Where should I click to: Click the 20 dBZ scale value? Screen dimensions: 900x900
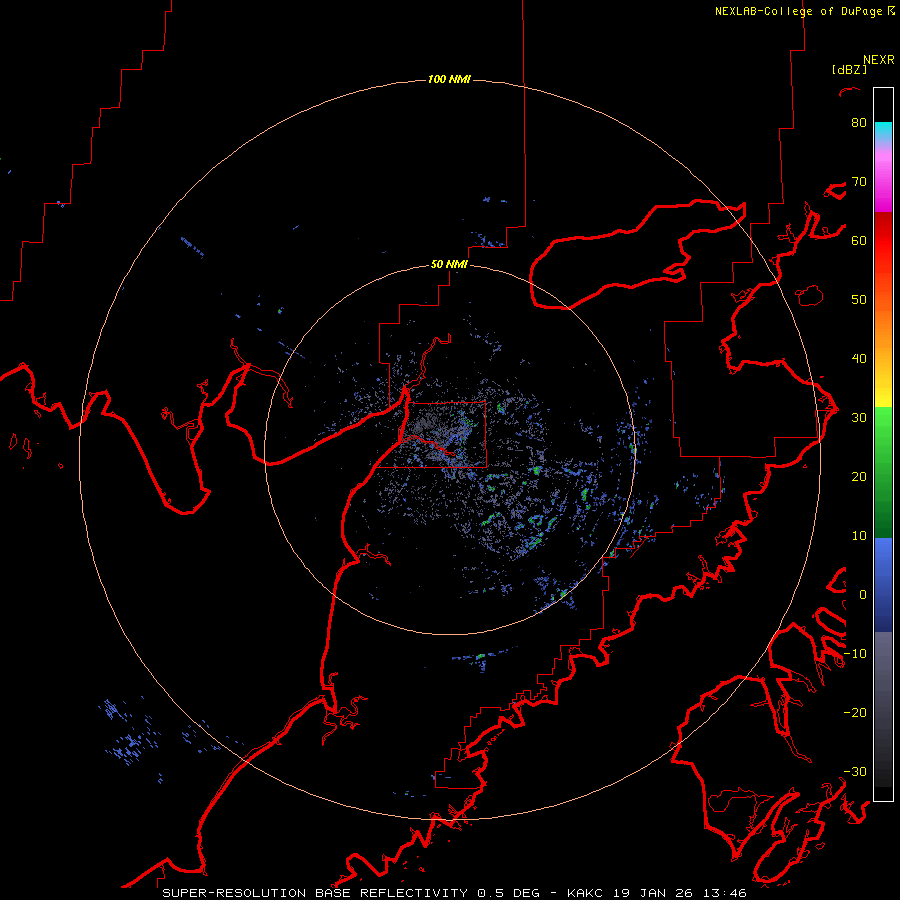pyautogui.click(x=859, y=476)
